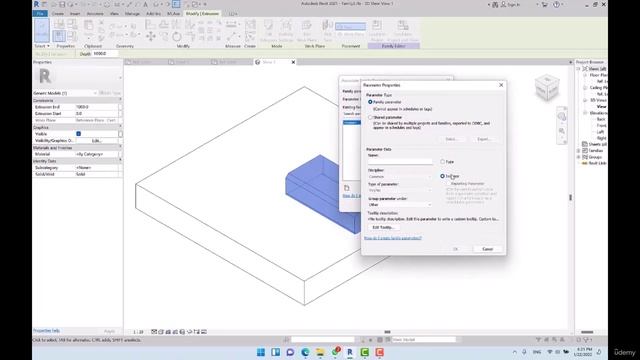Image resolution: width=640 pixels, height=360 pixels.
Task: Select the Instance radio button
Action: pyautogui.click(x=442, y=176)
